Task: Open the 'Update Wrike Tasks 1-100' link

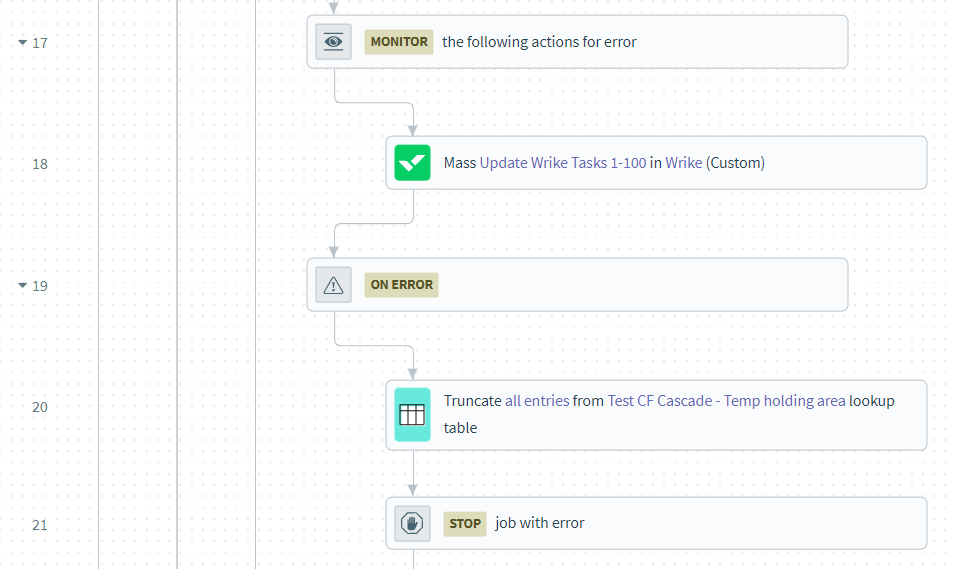Action: [x=562, y=162]
